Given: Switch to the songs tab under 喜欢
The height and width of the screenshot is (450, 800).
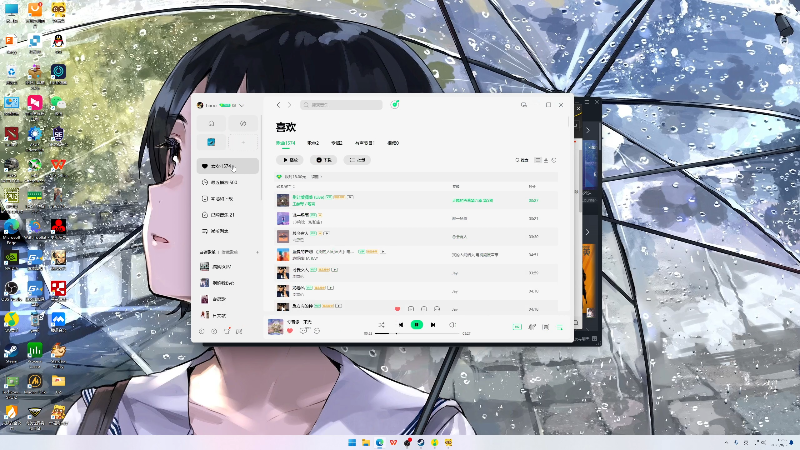Looking at the screenshot, I should coord(286,143).
